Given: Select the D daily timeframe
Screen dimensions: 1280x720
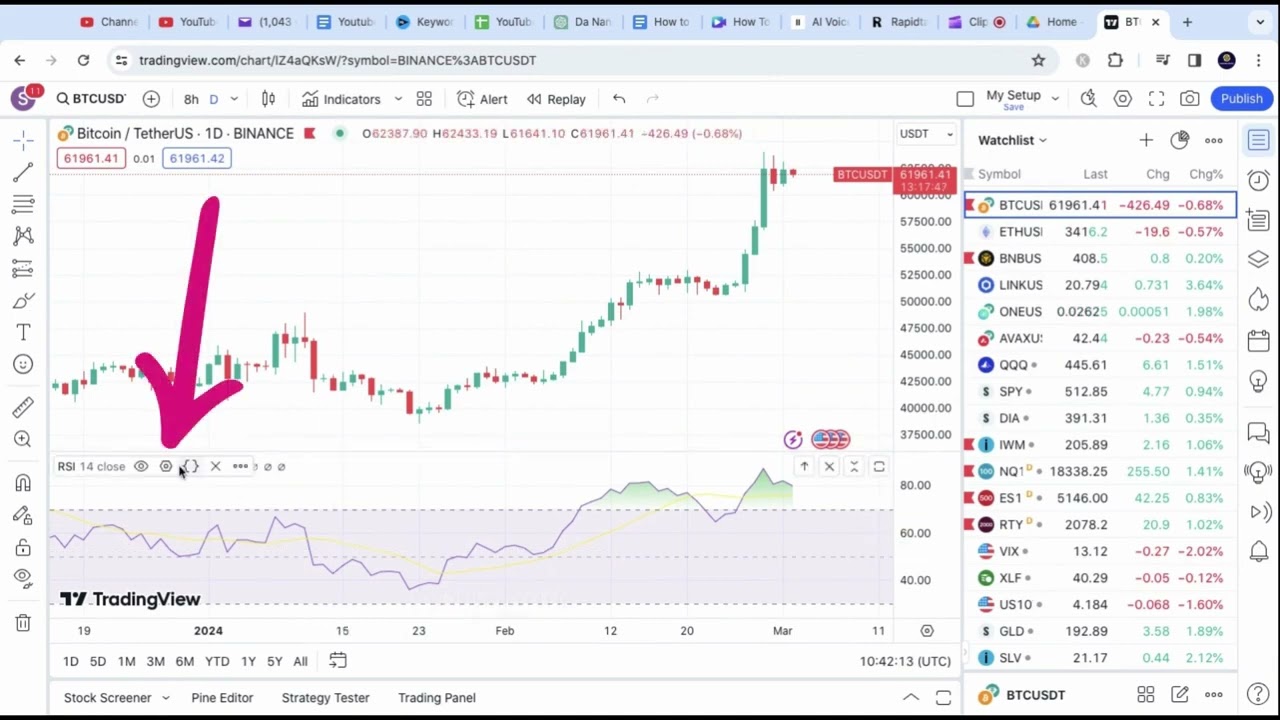Looking at the screenshot, I should tap(213, 99).
